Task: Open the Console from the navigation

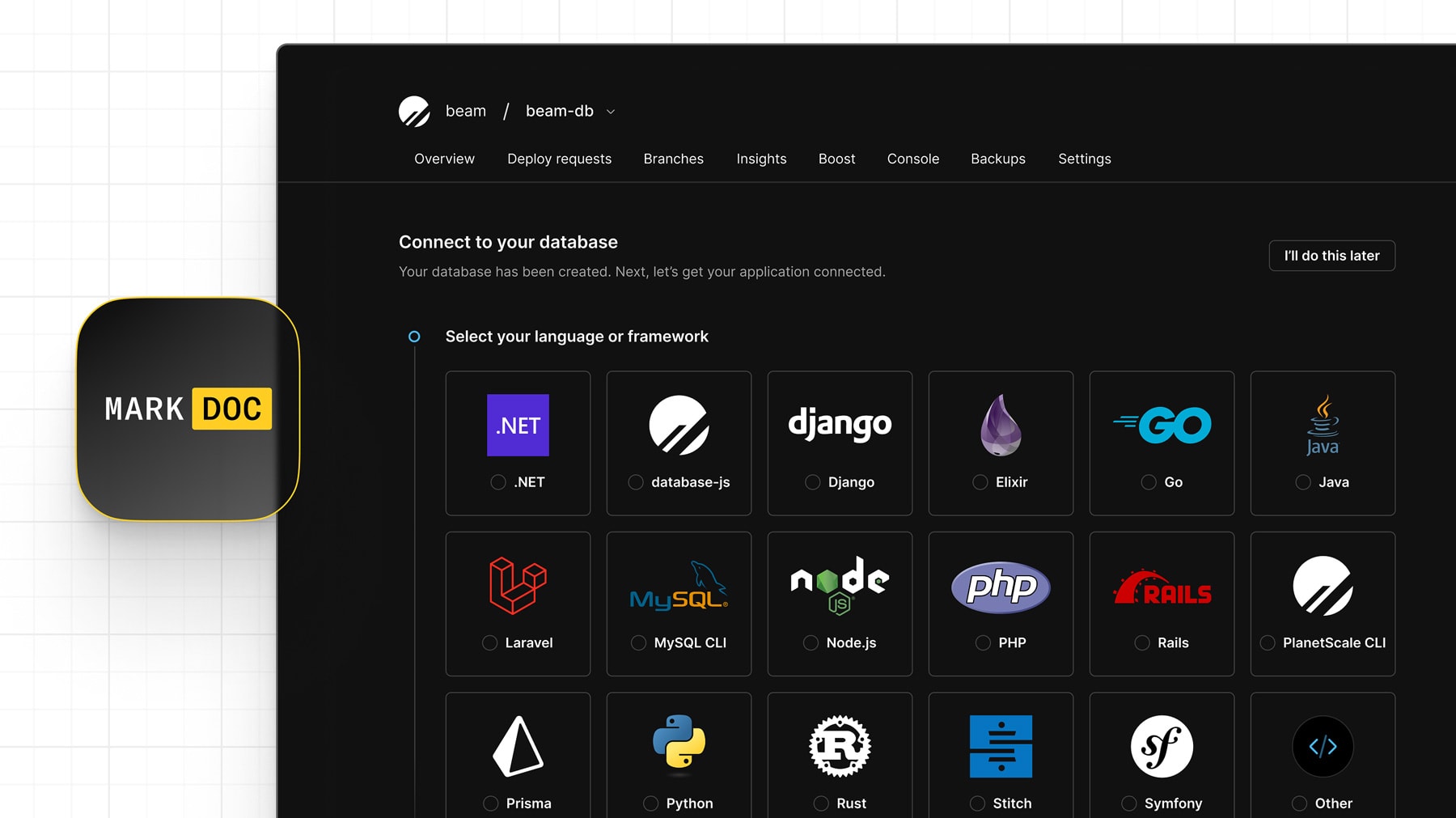Action: [913, 159]
